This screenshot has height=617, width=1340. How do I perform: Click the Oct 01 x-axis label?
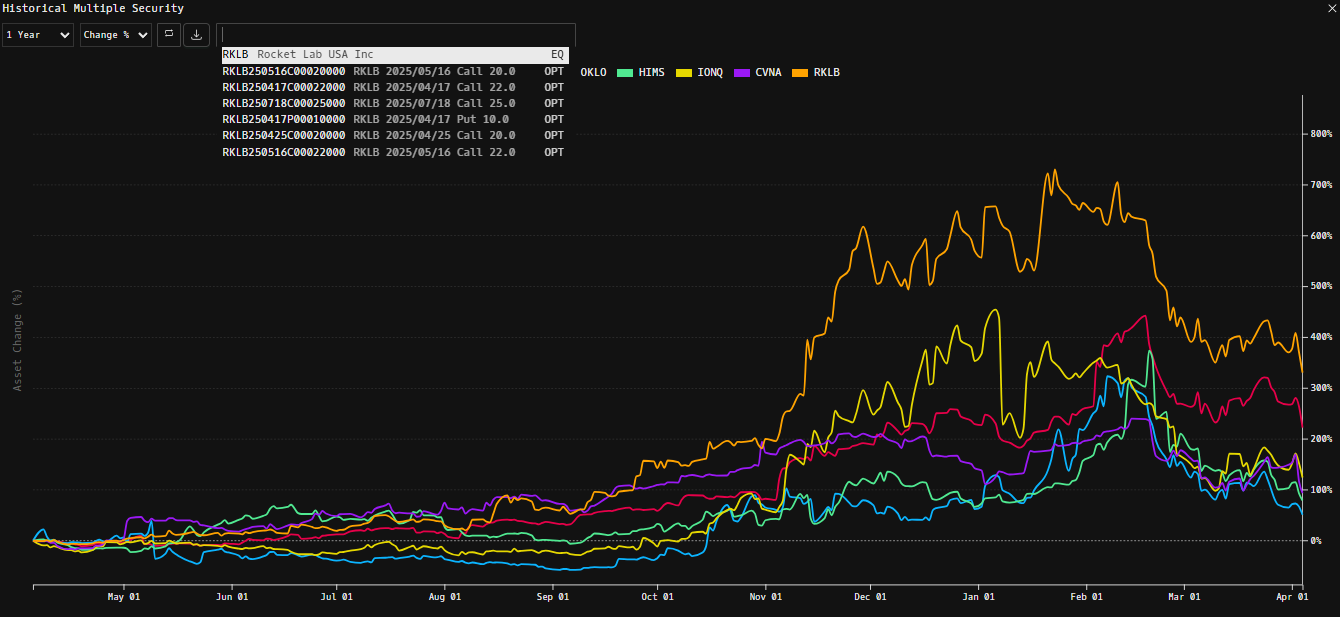[x=657, y=597]
